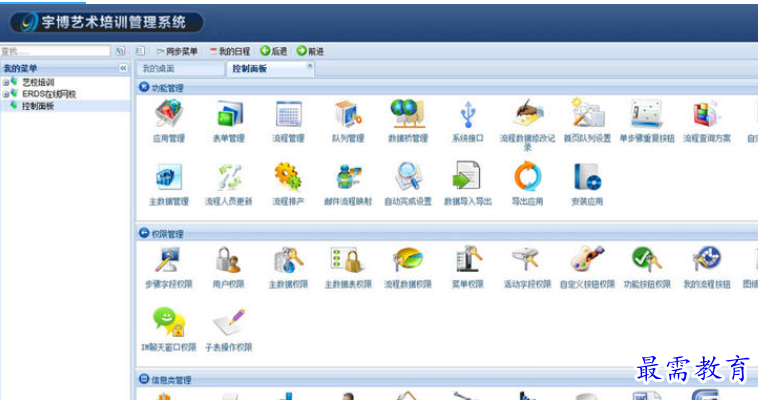Viewport: 758px width, 400px height.
Task: Open the 系统接口 USB icon
Action: coord(467,114)
